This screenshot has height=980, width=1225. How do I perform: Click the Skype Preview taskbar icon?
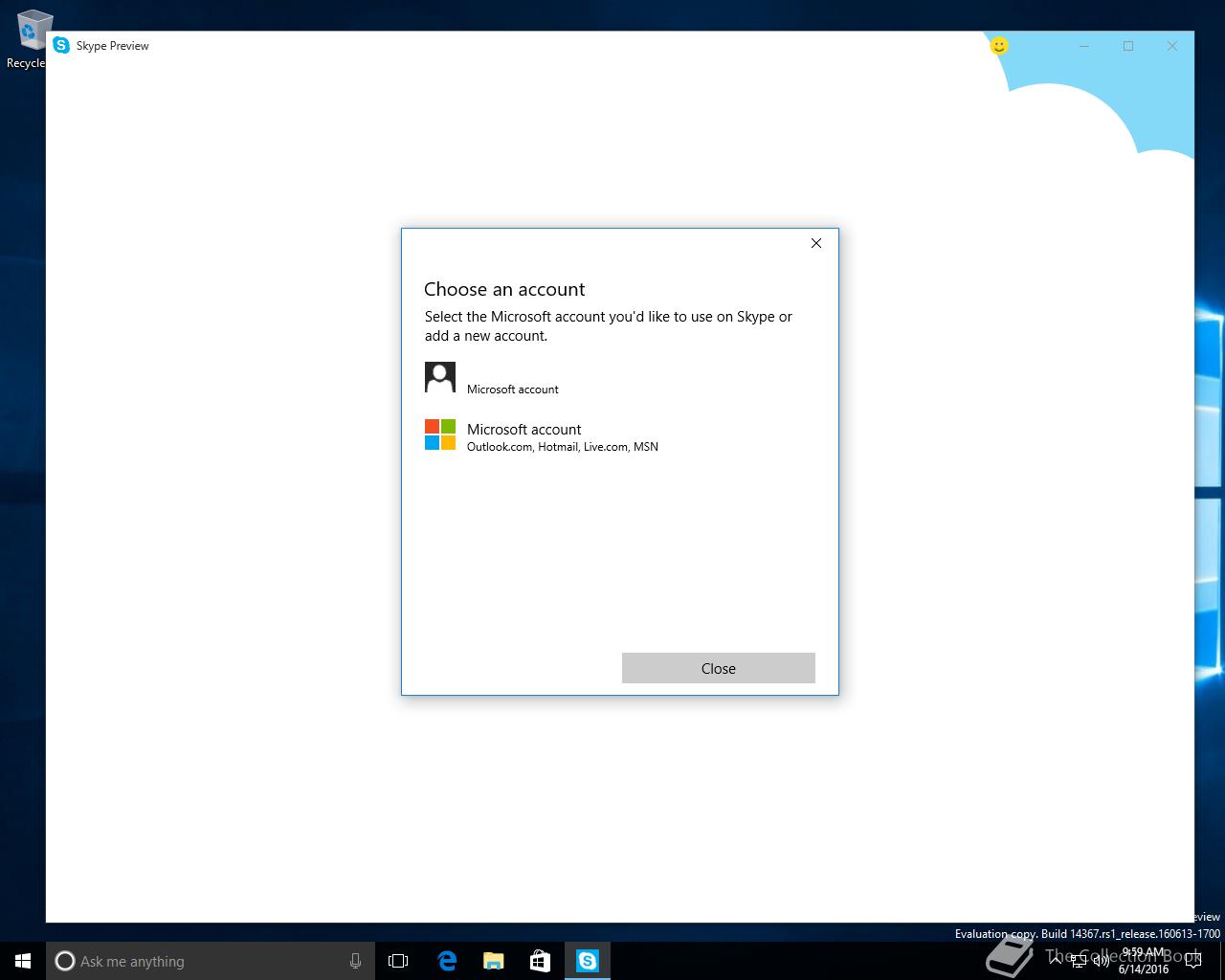(x=587, y=961)
